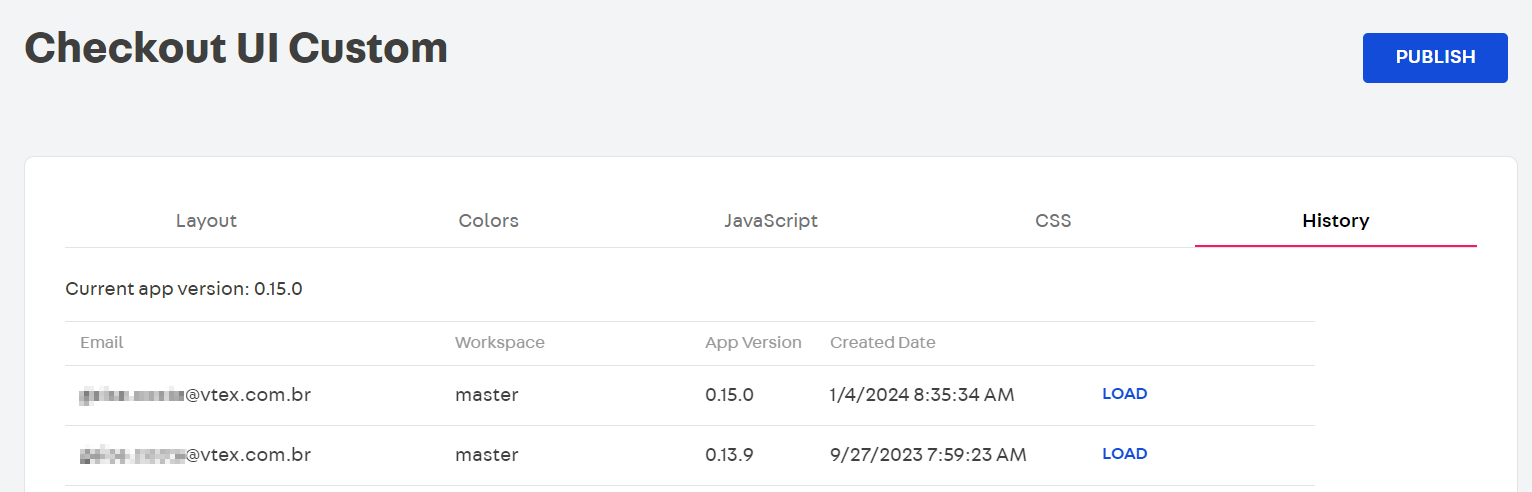Viewport: 1532px width, 492px height.
Task: Click master workspace in the 9/27/2023 row
Action: point(486,455)
